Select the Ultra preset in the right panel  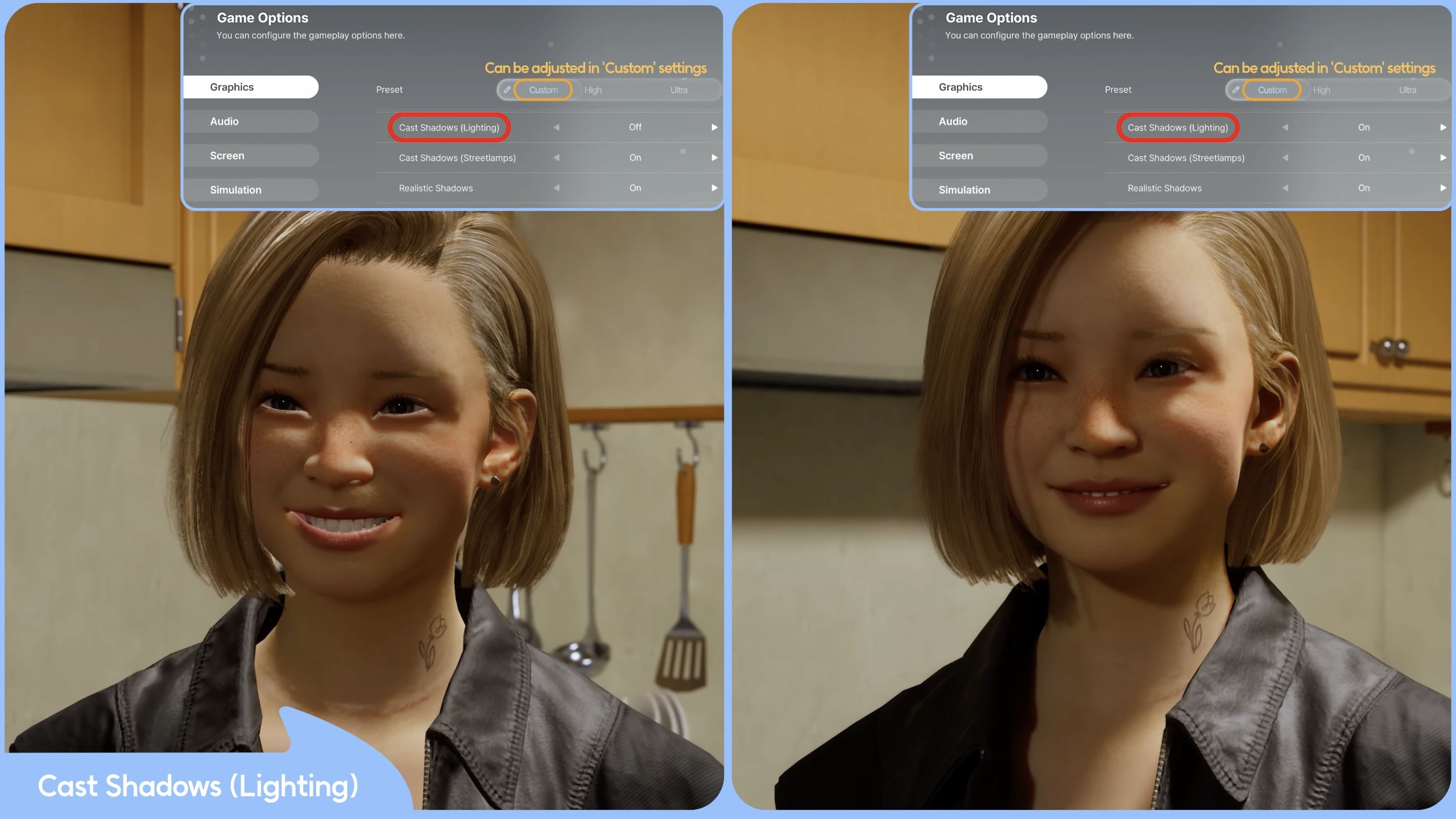pyautogui.click(x=1407, y=90)
